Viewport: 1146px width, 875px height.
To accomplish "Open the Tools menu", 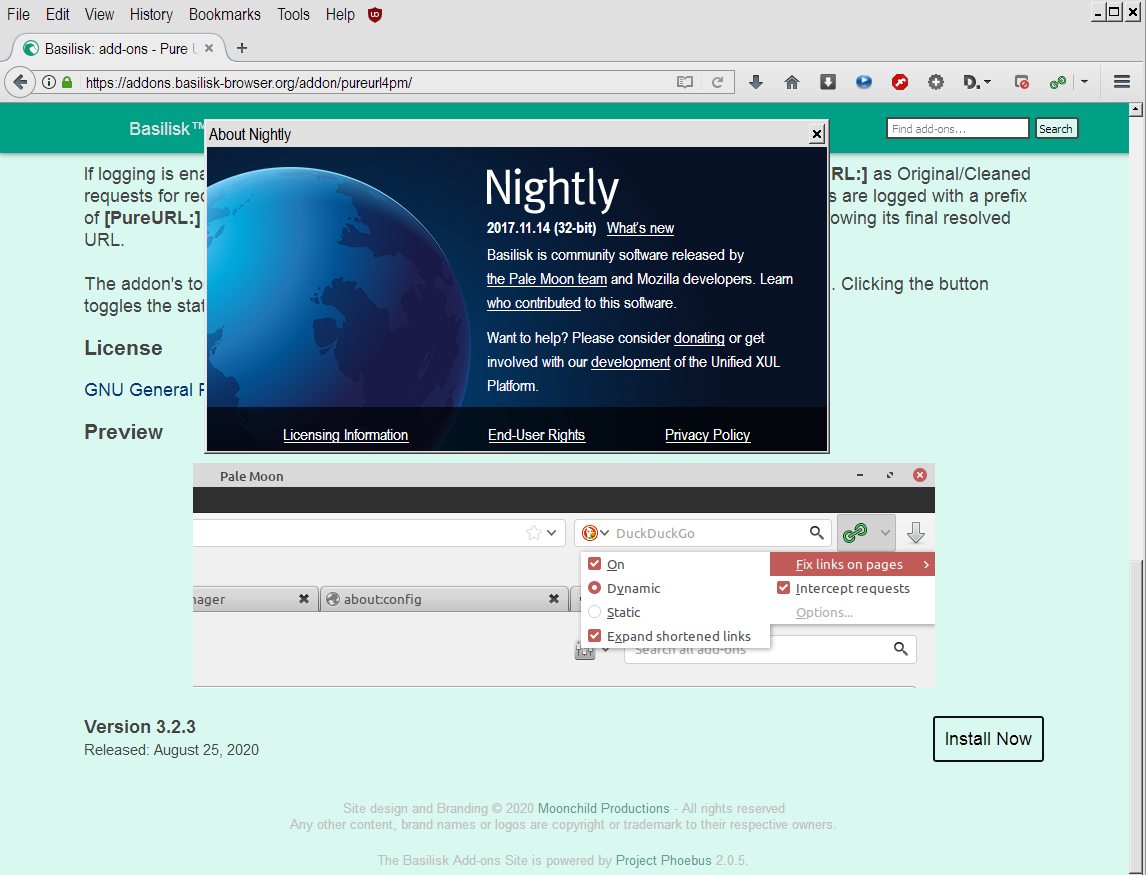I will [x=293, y=14].
